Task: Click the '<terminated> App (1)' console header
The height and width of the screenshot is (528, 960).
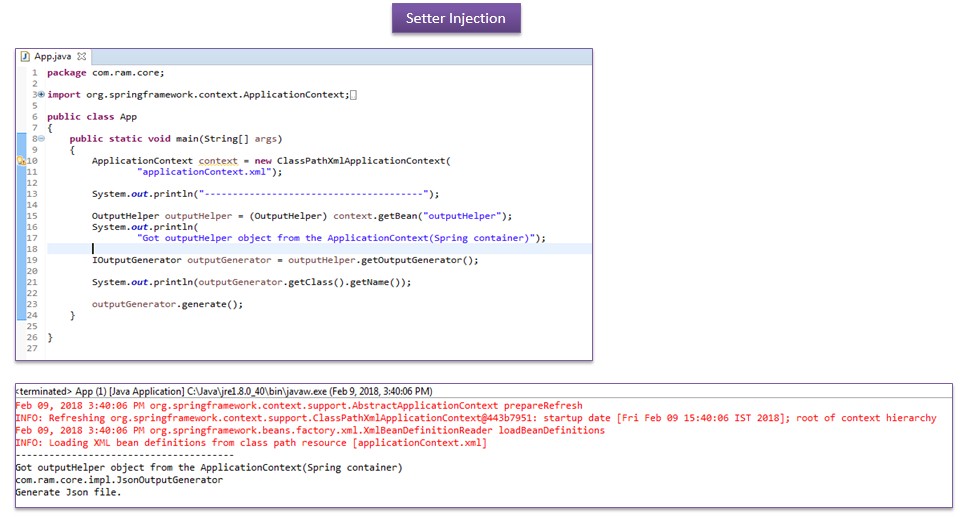Action: 224,391
